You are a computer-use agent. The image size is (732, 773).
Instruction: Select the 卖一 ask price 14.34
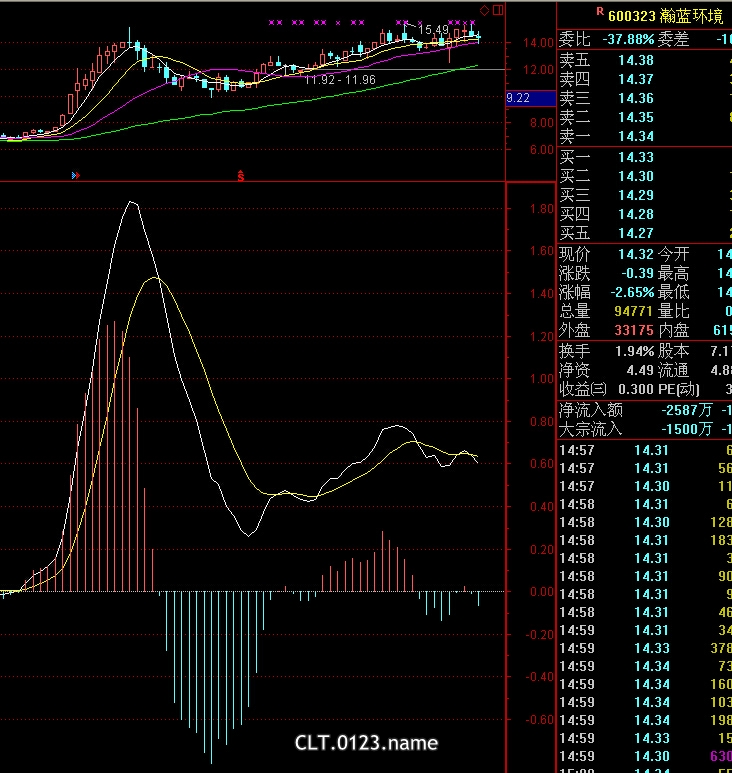coord(635,136)
